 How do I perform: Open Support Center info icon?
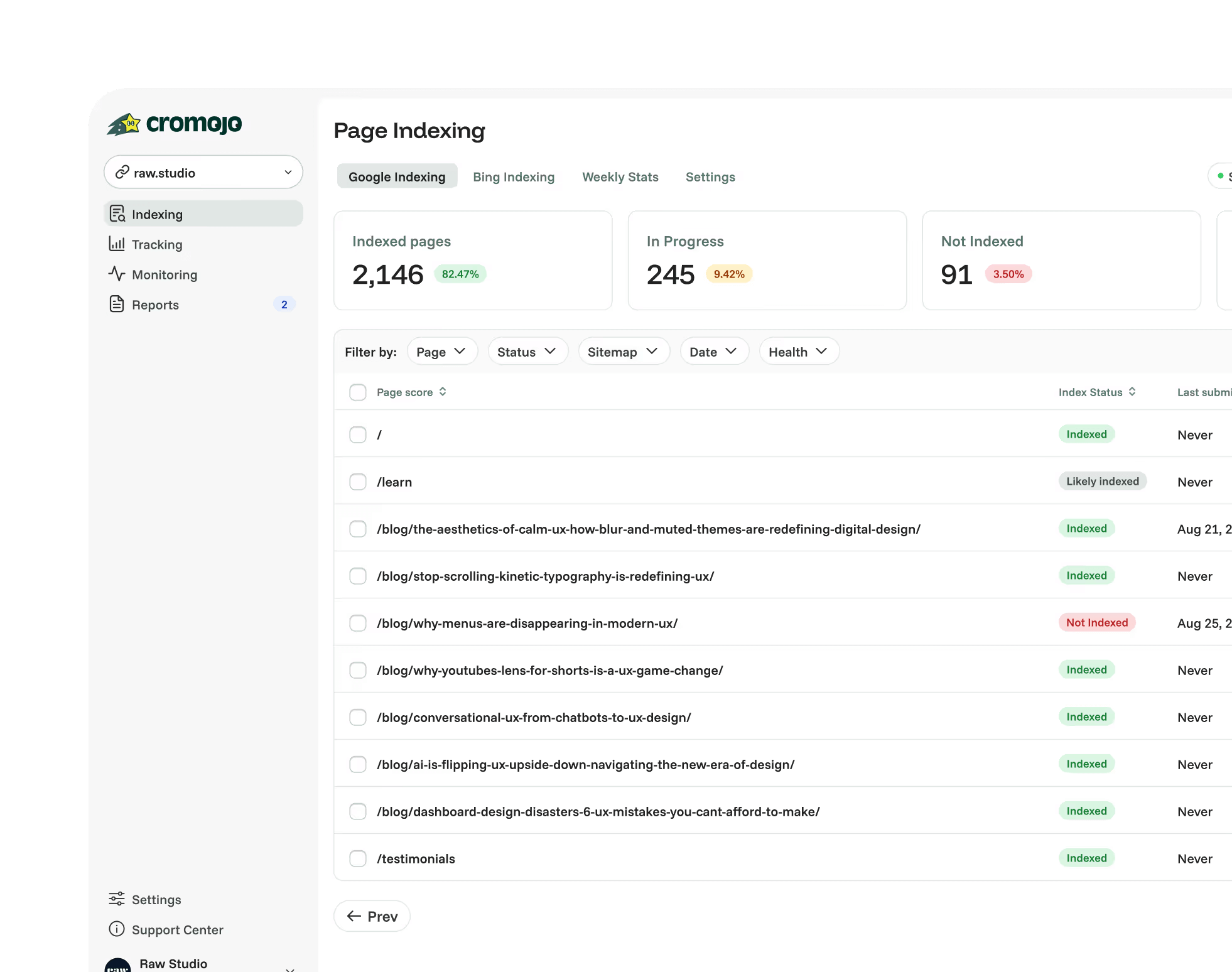tap(117, 929)
